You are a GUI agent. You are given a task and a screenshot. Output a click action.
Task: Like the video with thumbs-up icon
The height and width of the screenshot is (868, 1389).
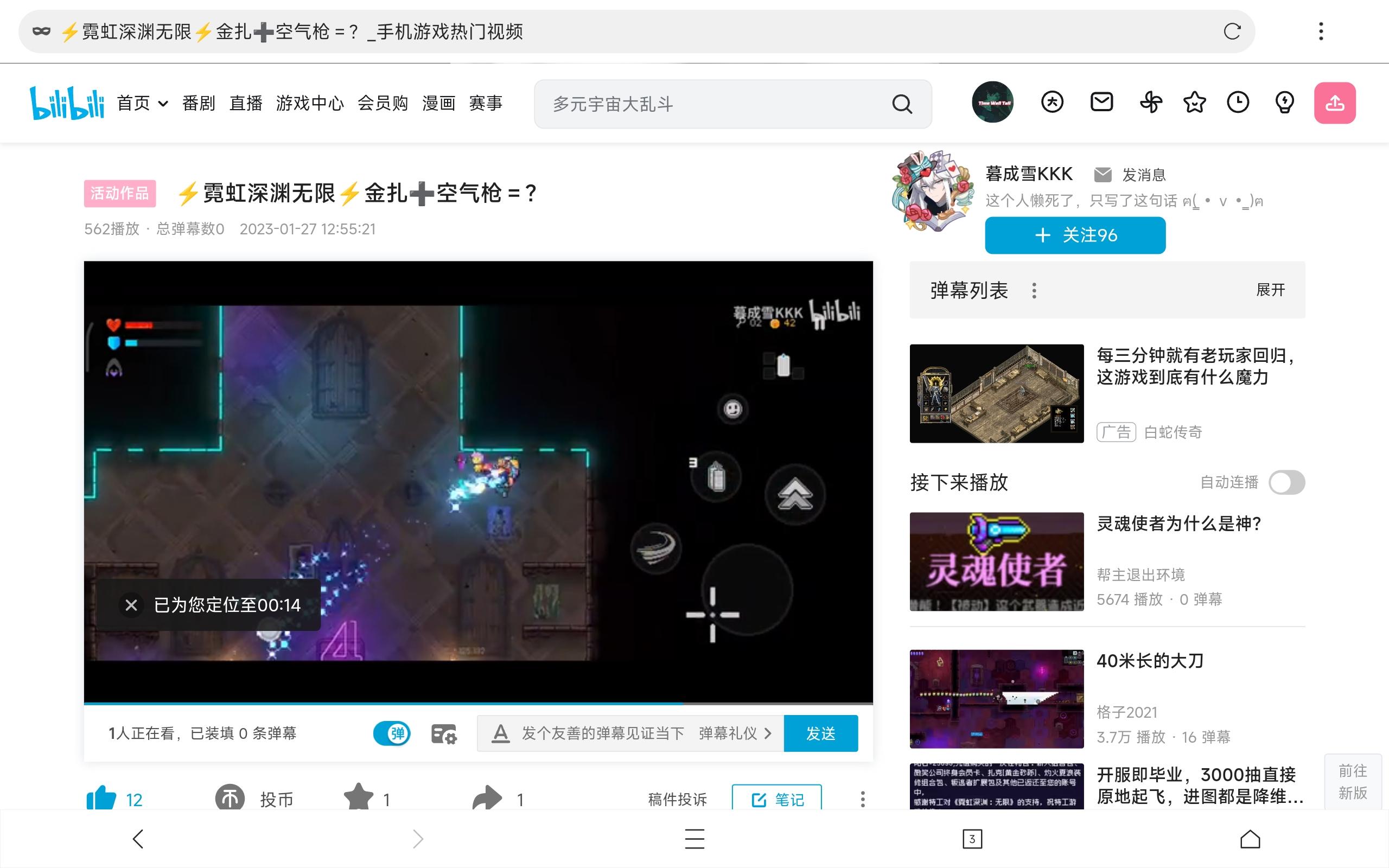click(x=101, y=798)
